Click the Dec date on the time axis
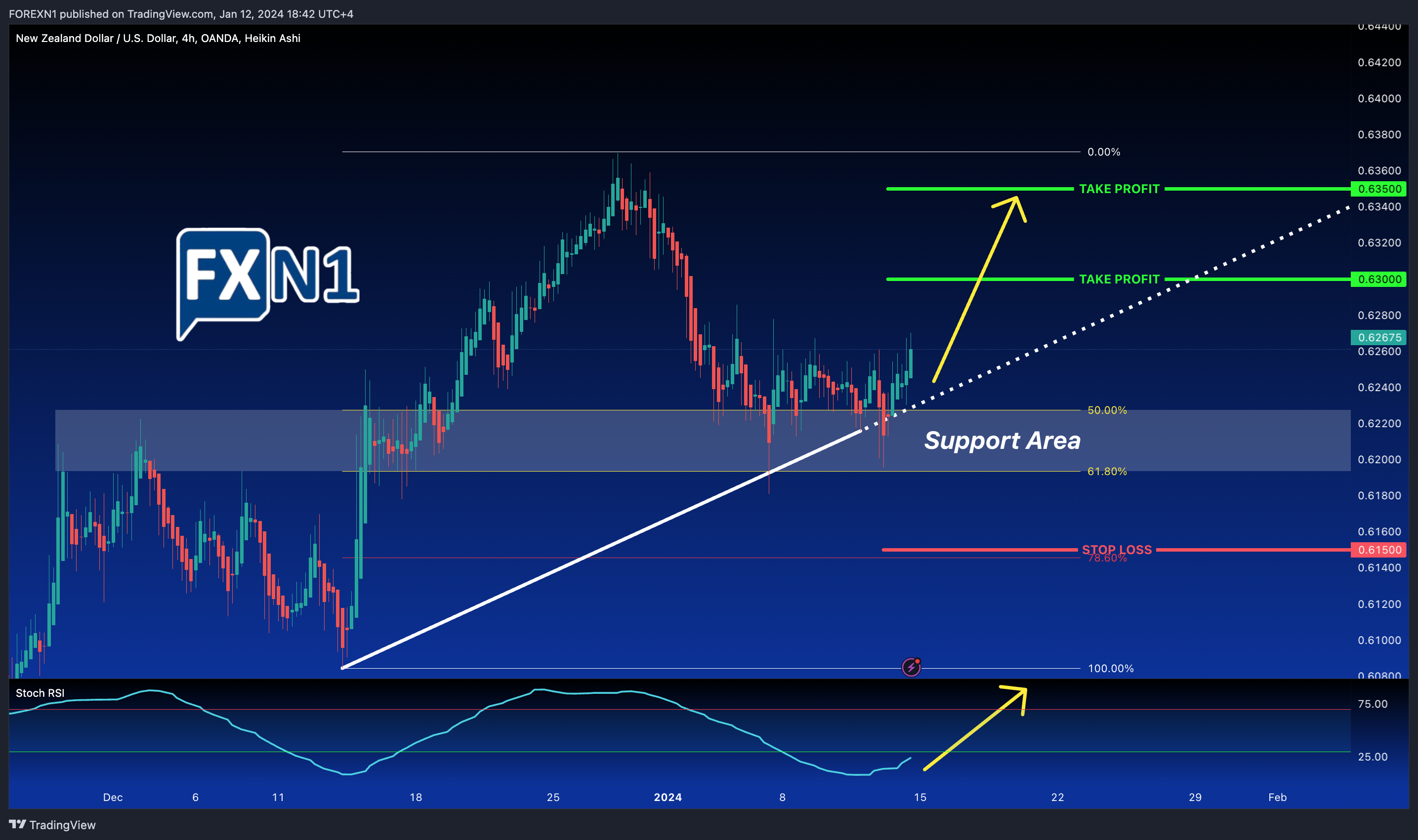Screen dimensions: 1418x840 click(113, 797)
